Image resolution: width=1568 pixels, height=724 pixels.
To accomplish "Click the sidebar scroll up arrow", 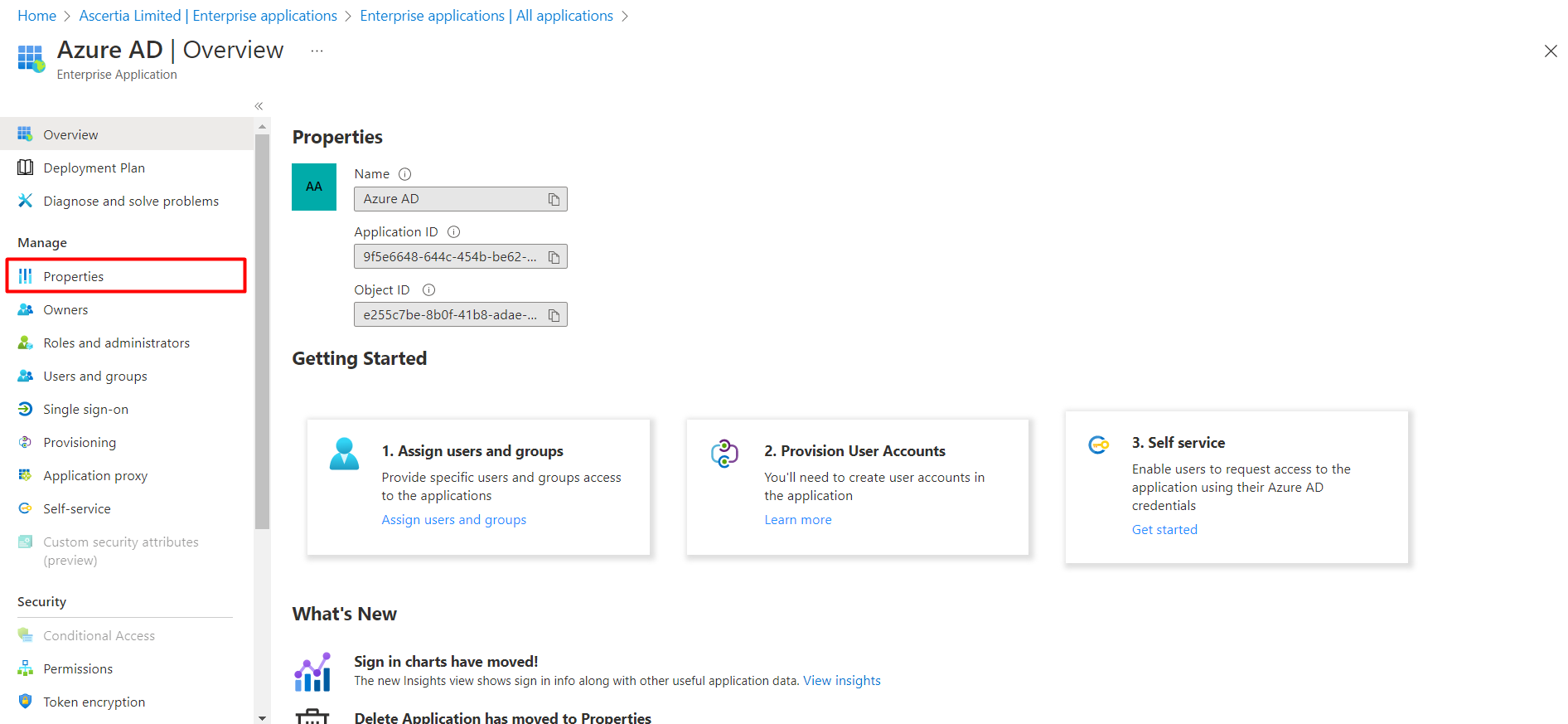I will [263, 127].
